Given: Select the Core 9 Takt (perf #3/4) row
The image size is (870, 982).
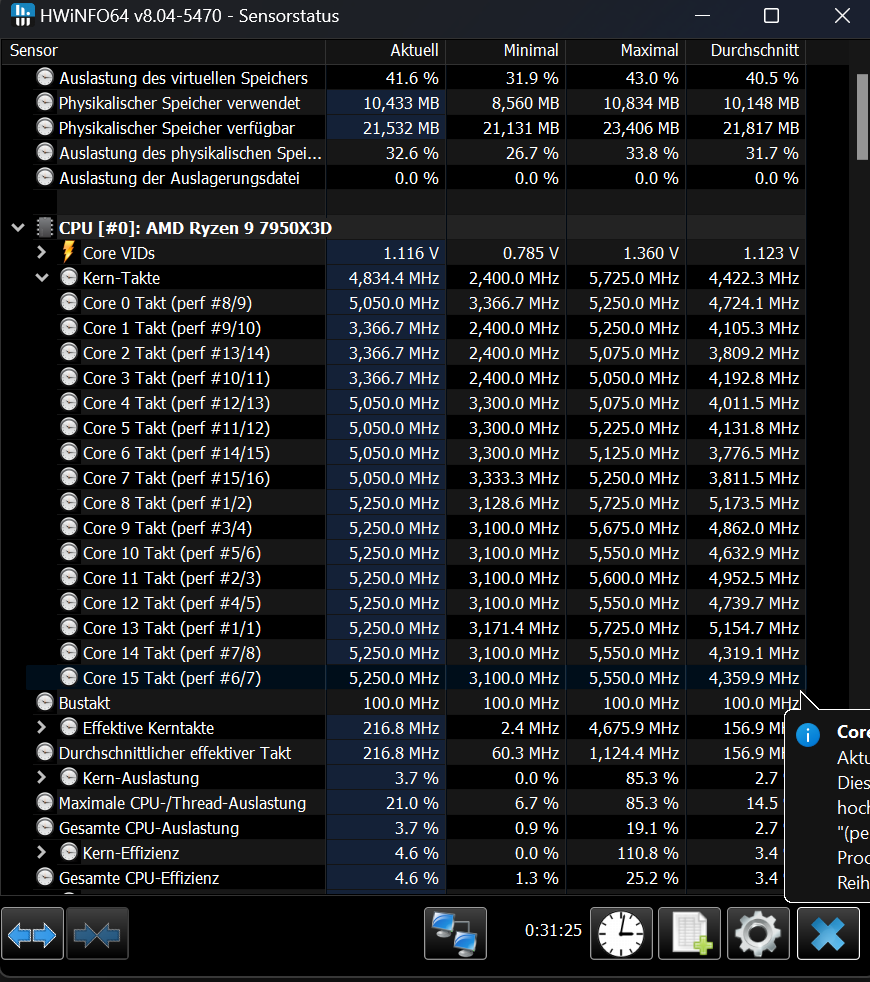Looking at the screenshot, I should (416, 528).
